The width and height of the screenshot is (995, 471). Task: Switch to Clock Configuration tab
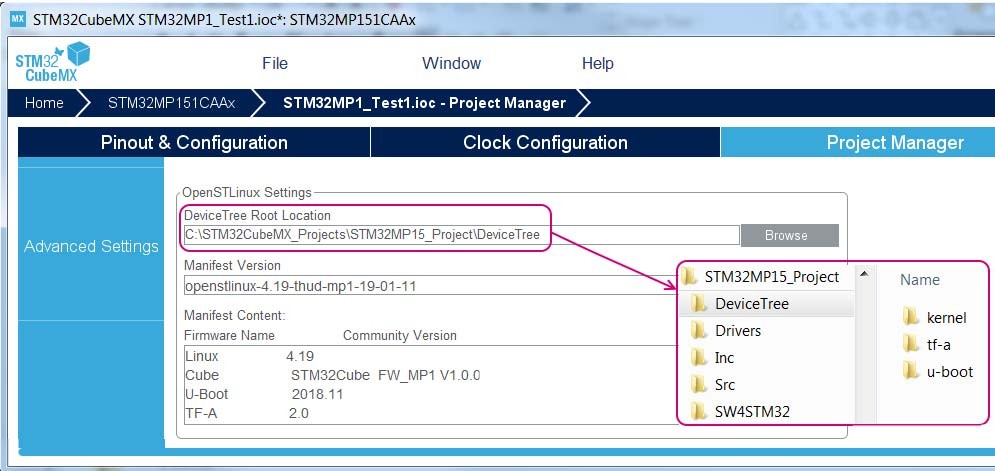click(545, 142)
